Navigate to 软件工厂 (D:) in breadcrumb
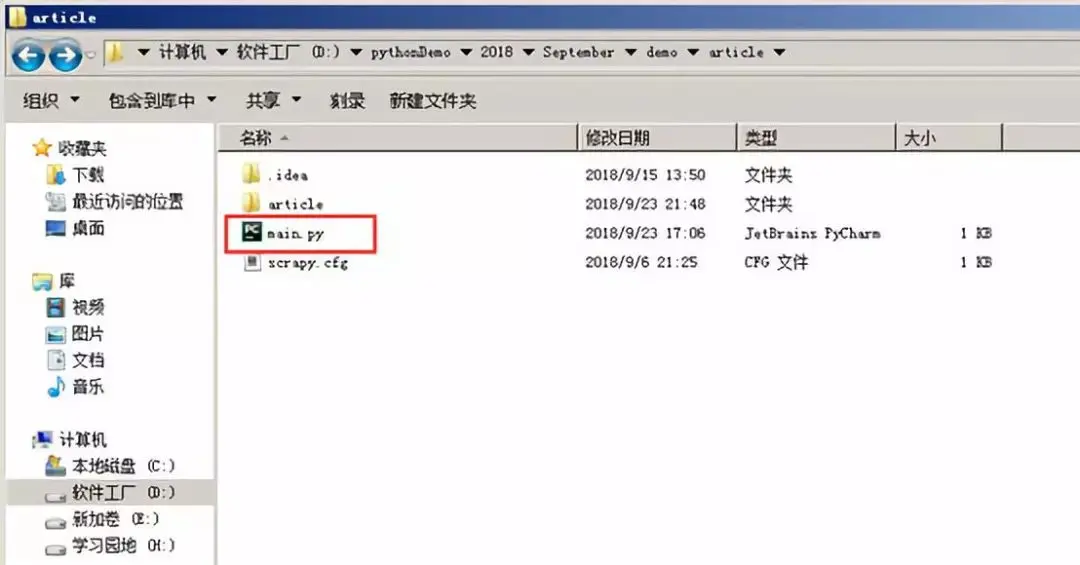Screen dimensions: 1080x565 [x=289, y=52]
